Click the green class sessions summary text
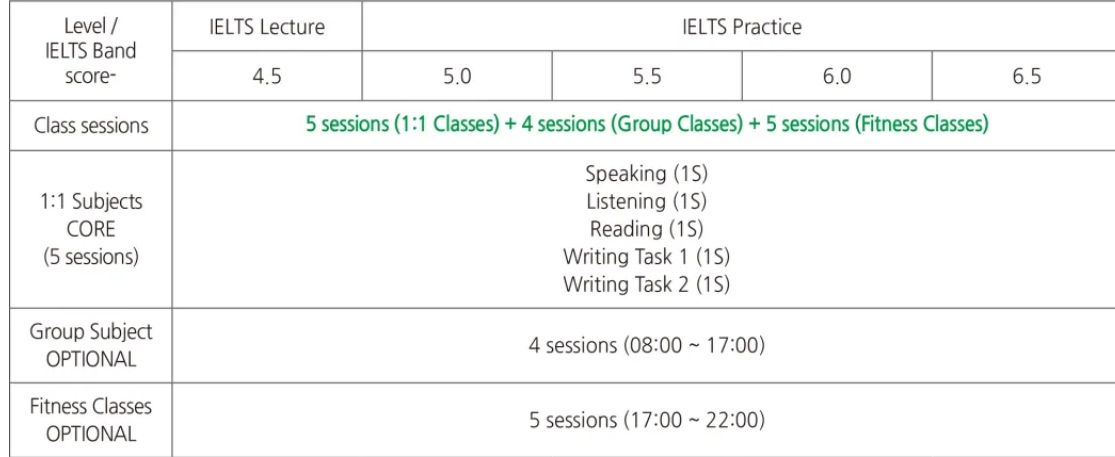 coord(646,125)
